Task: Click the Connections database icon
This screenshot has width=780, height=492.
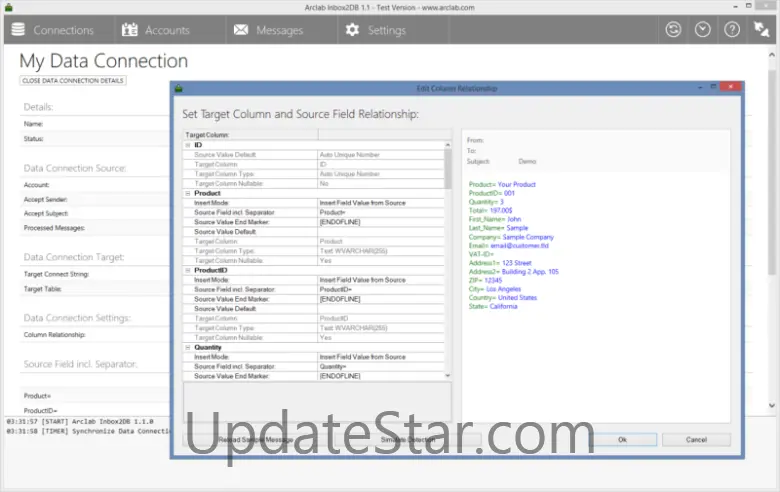Action: tap(18, 29)
